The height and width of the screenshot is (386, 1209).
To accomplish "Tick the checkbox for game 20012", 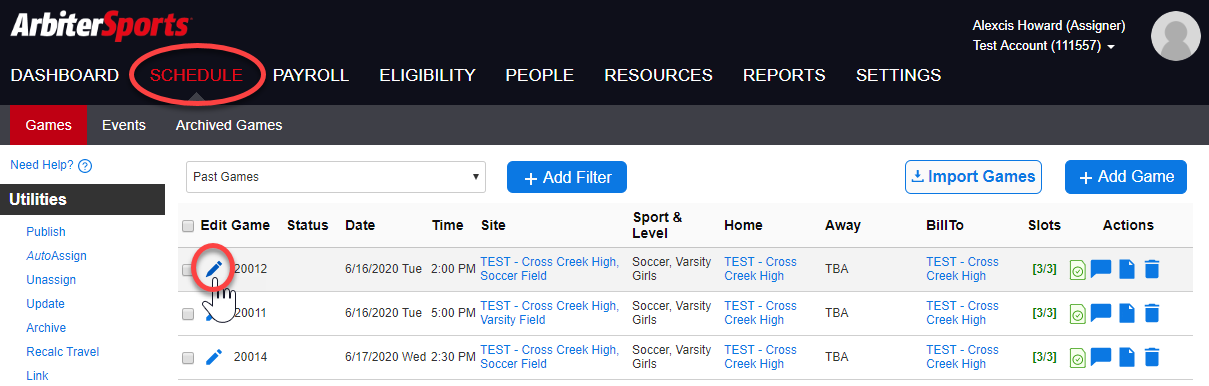I will coord(188,270).
